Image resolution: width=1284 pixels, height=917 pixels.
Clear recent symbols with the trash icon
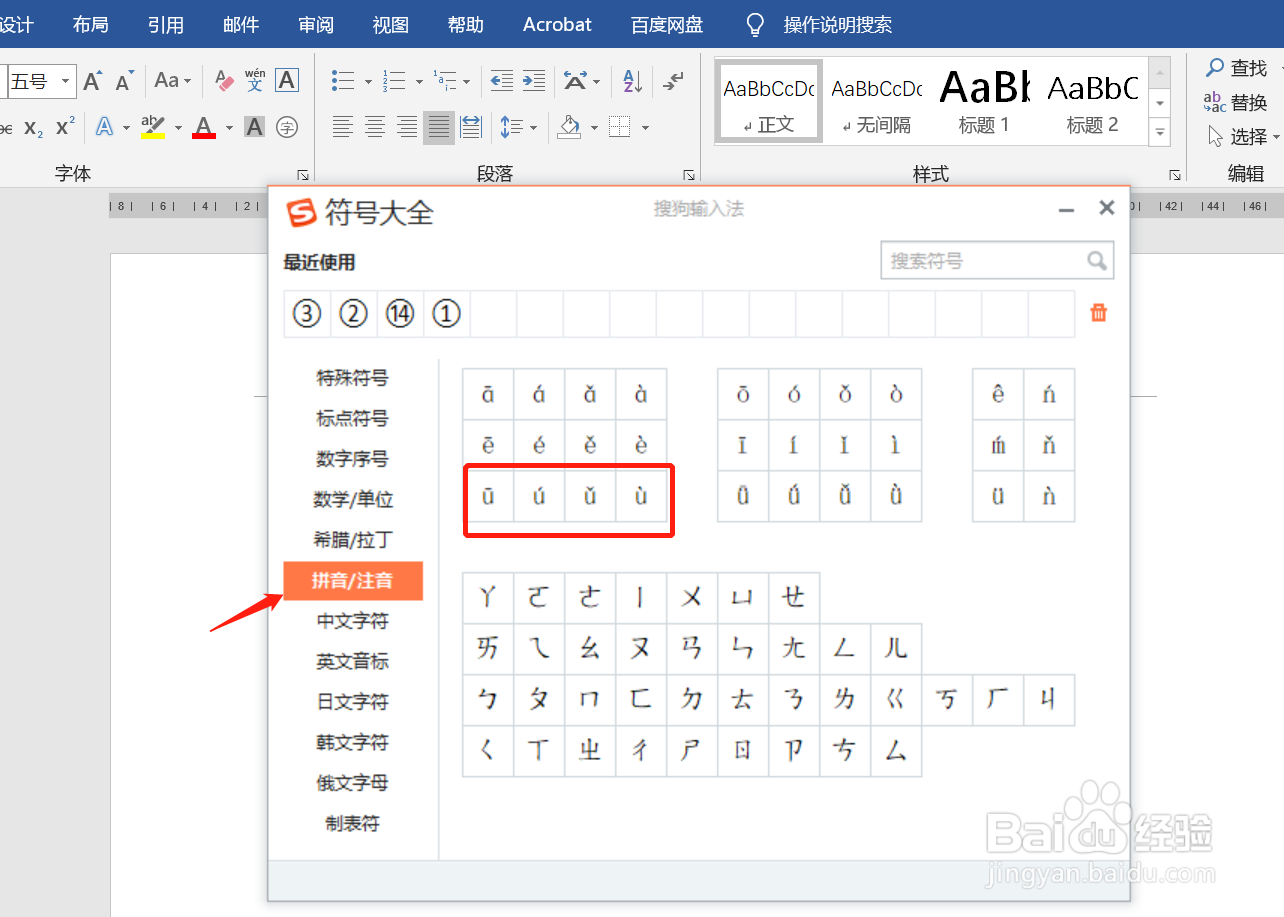point(1098,312)
